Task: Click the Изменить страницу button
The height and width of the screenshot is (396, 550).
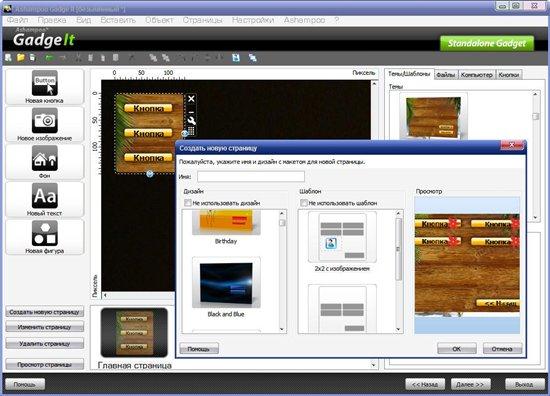Action: coord(45,327)
